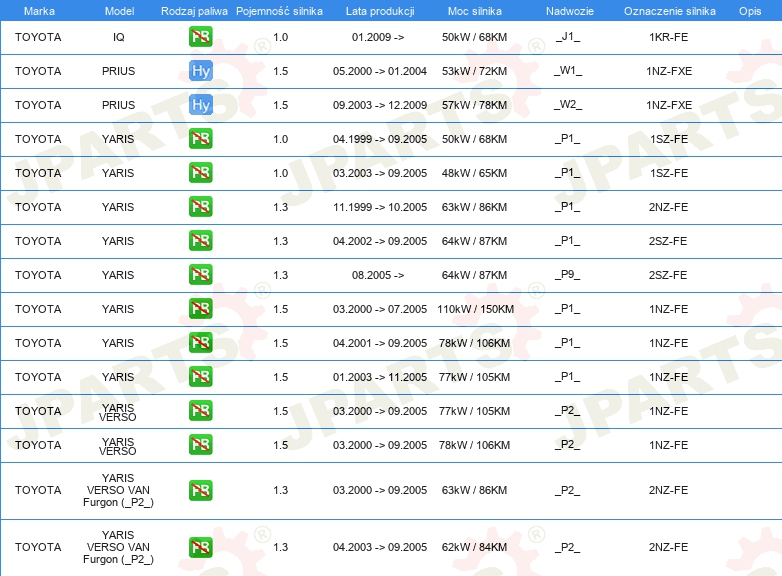Select YARIS VERSO in the 77kW row
Screen dimensions: 782x576
(x=118, y=412)
